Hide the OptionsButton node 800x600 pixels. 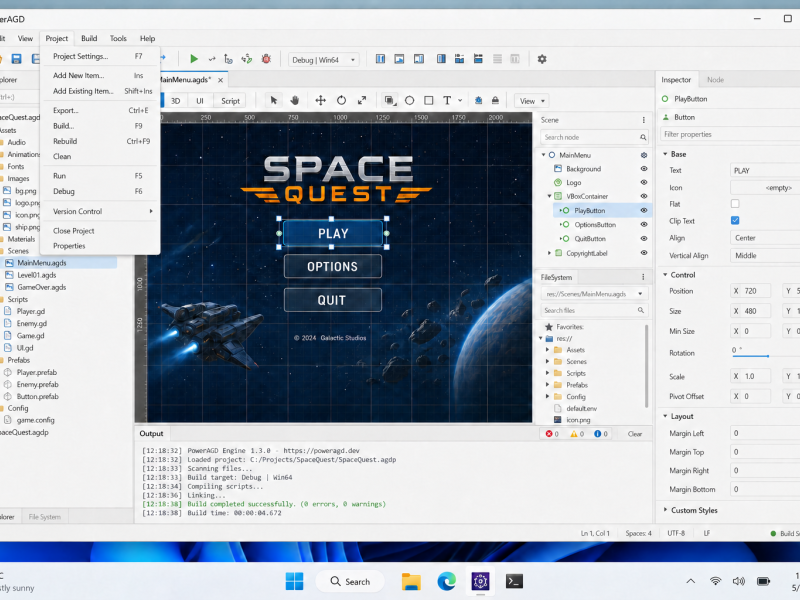644,224
